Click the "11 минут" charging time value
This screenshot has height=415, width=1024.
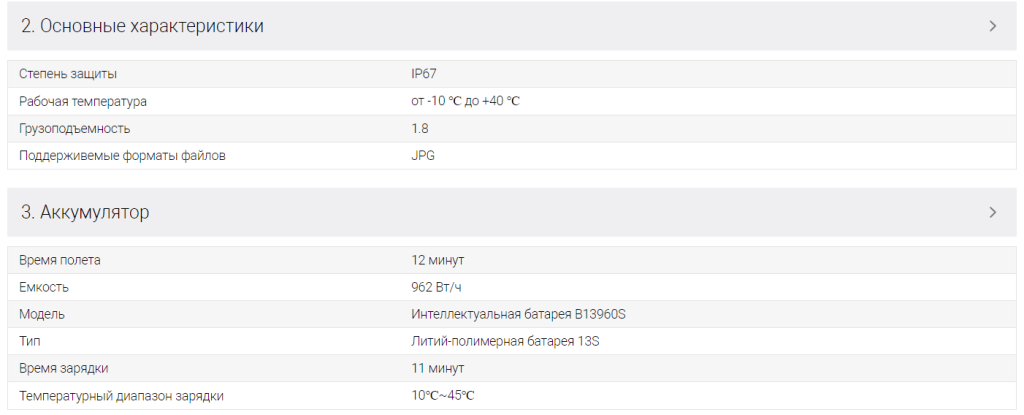[x=437, y=368]
